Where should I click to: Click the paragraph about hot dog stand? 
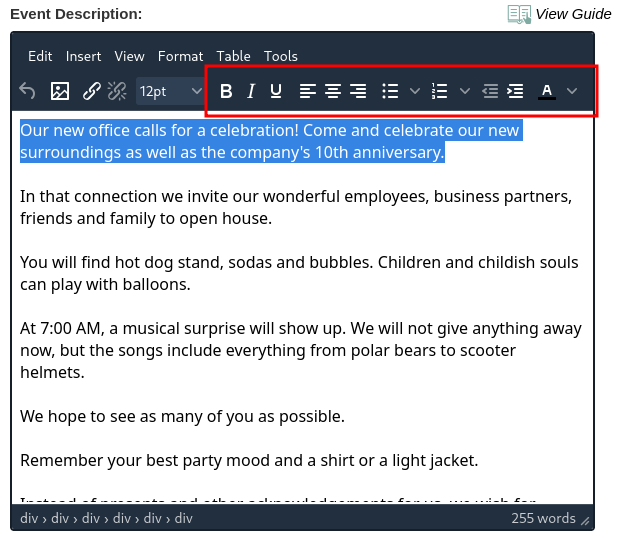point(299,273)
